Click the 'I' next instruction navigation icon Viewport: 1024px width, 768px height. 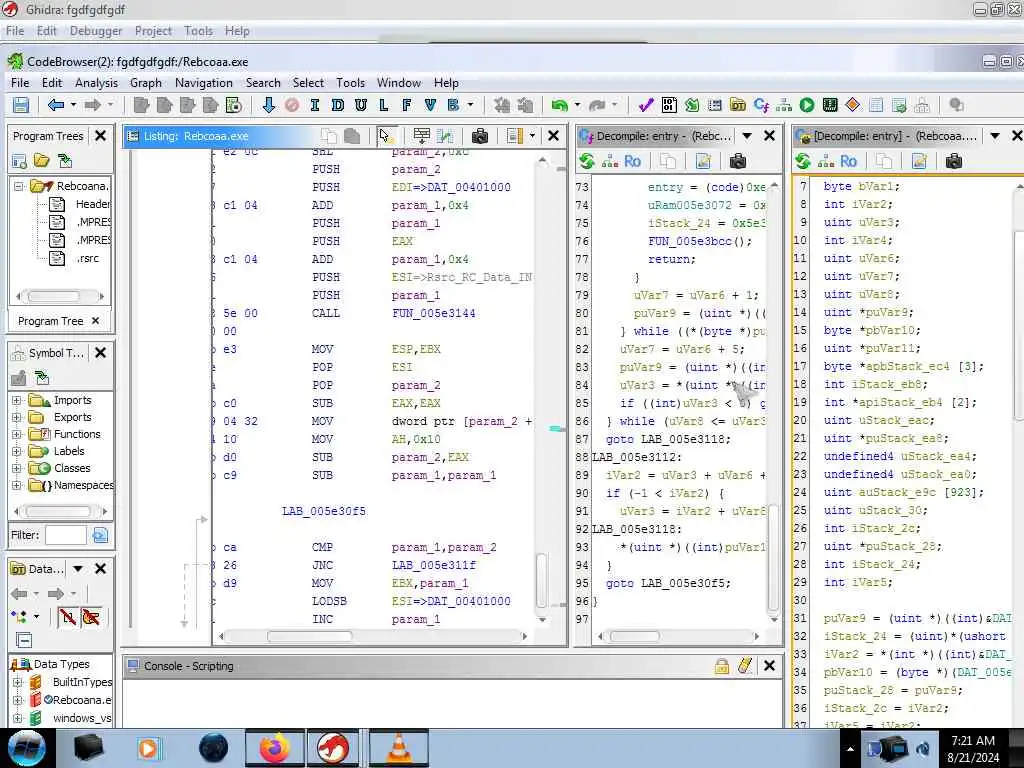[315, 104]
